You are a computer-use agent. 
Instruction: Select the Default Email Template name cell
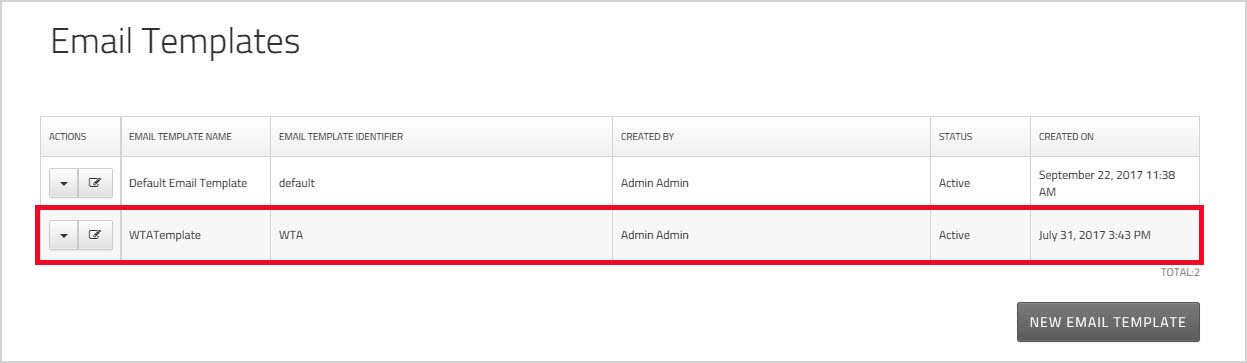pyautogui.click(x=188, y=183)
